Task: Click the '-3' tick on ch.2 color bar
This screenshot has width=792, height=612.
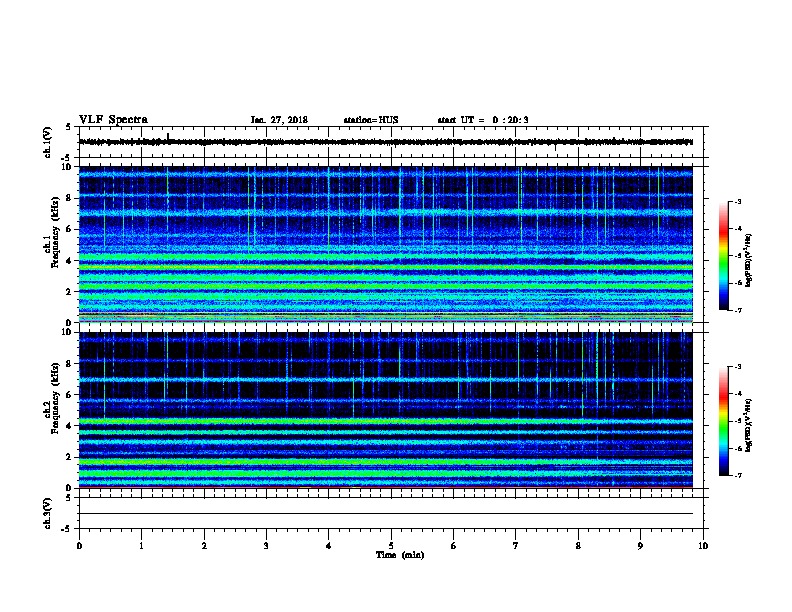Action: pos(737,367)
